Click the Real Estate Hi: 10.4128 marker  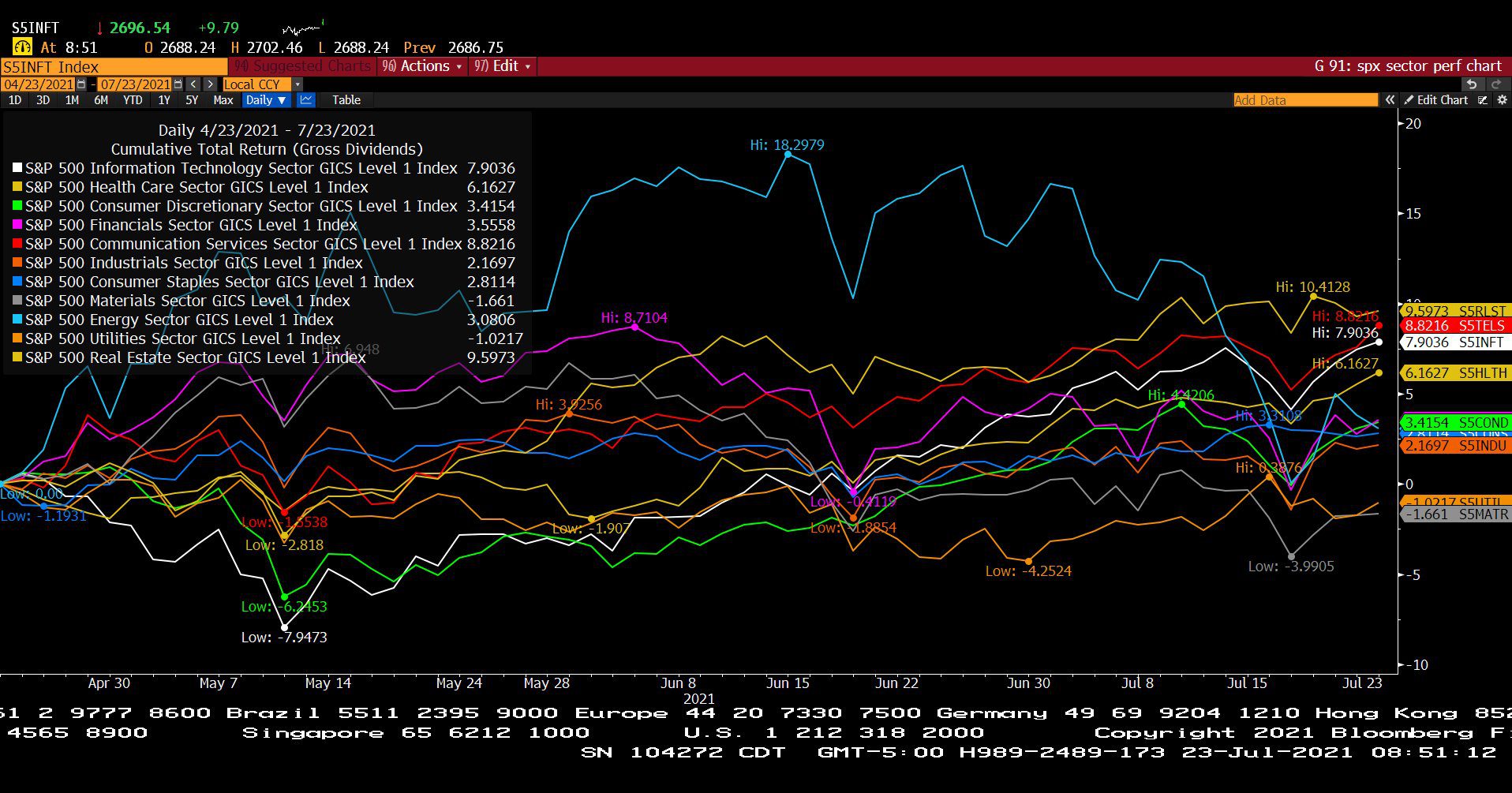coord(1313,297)
